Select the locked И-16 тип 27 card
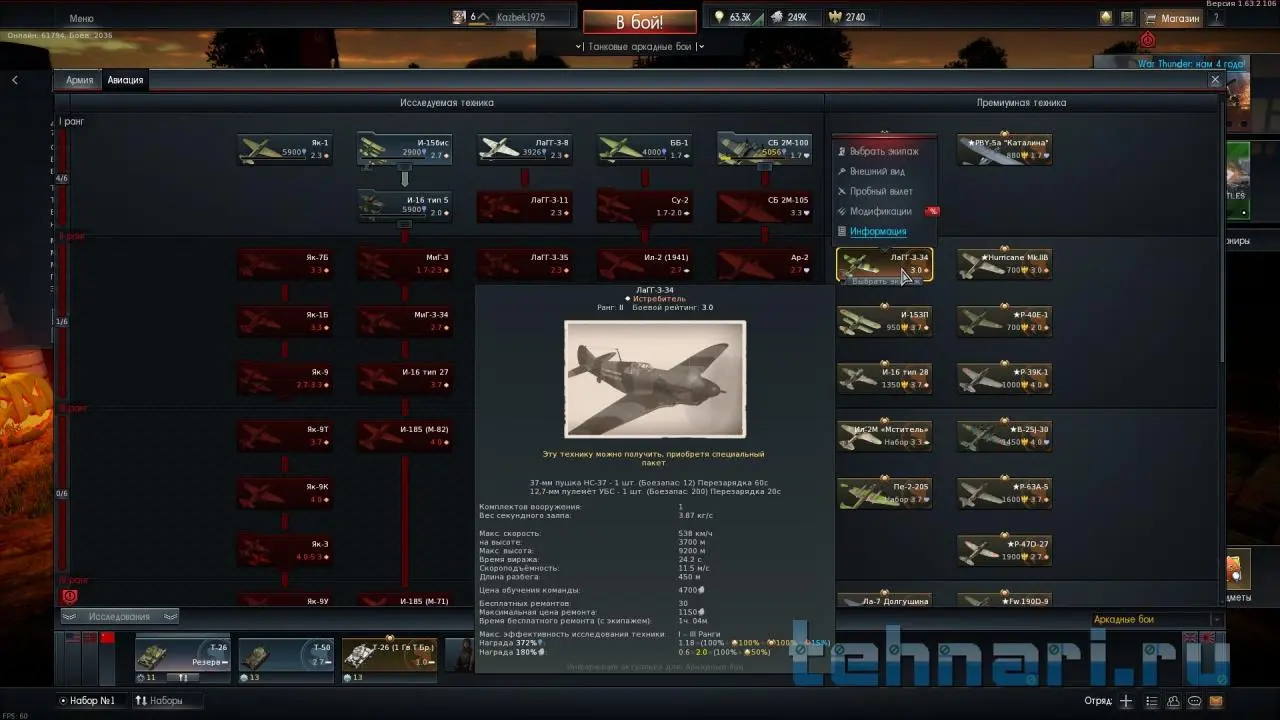Screen dimensions: 1280x720 [x=405, y=378]
